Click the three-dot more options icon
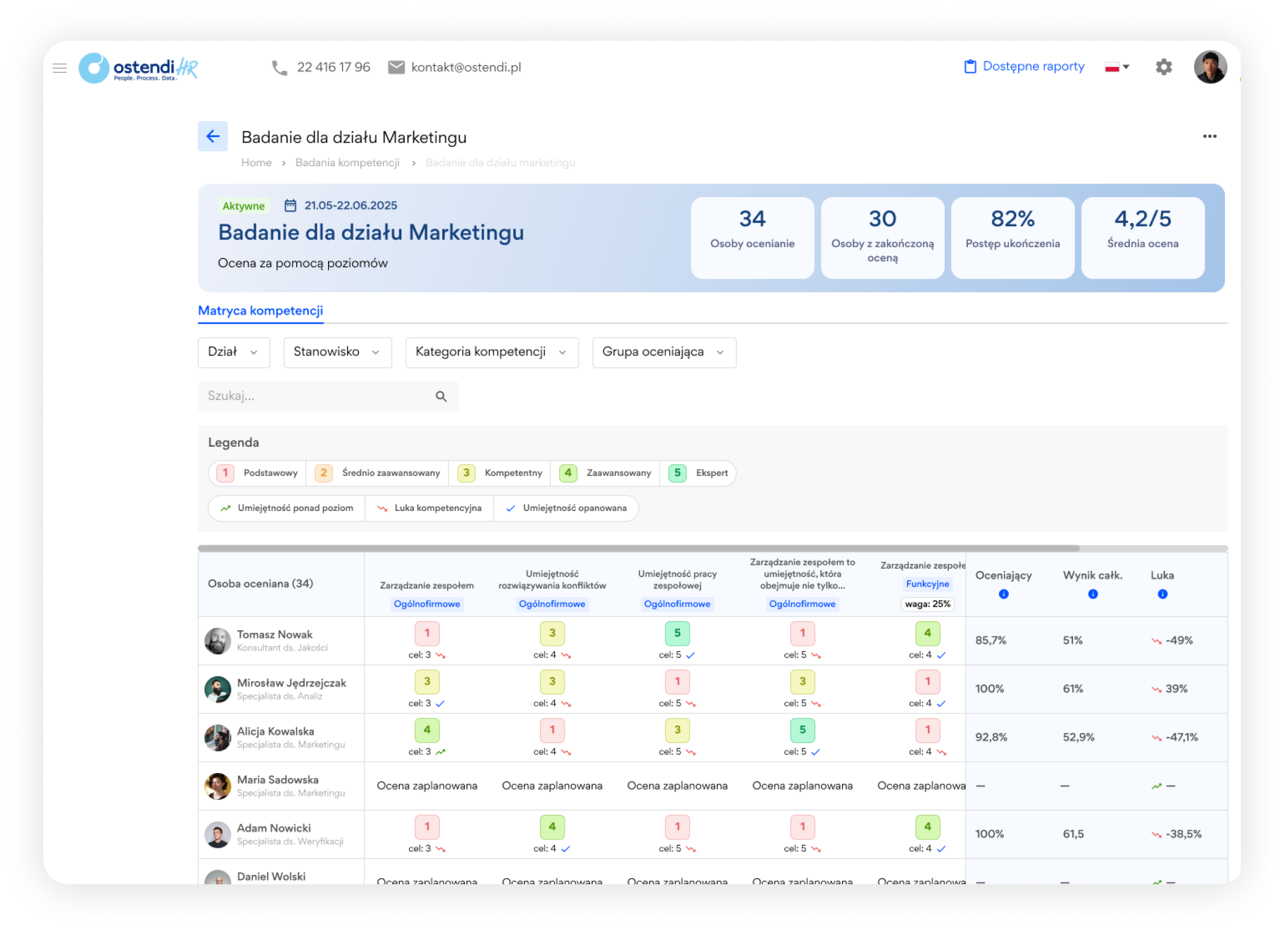 [x=1209, y=137]
